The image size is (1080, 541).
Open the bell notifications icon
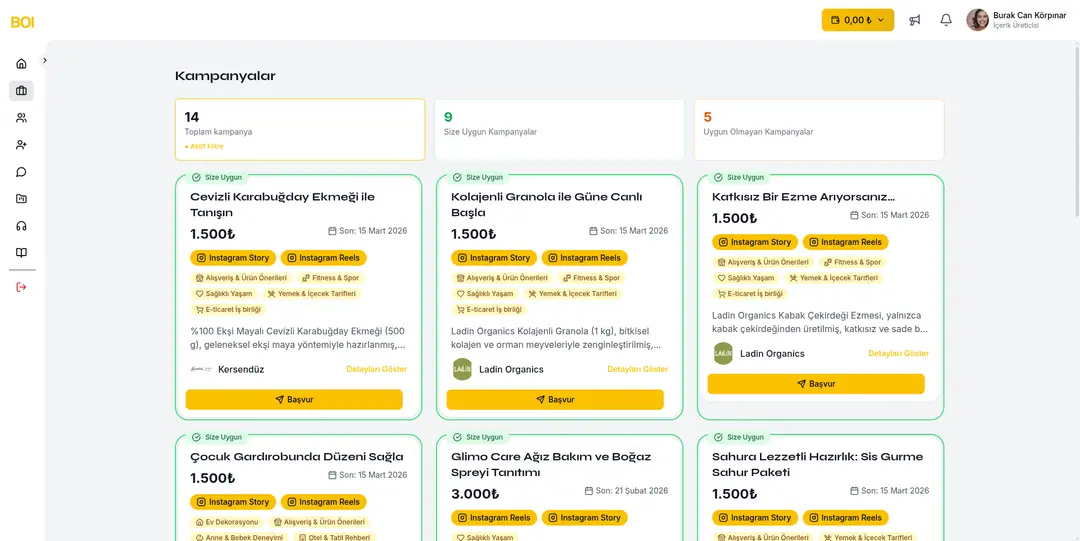point(946,20)
